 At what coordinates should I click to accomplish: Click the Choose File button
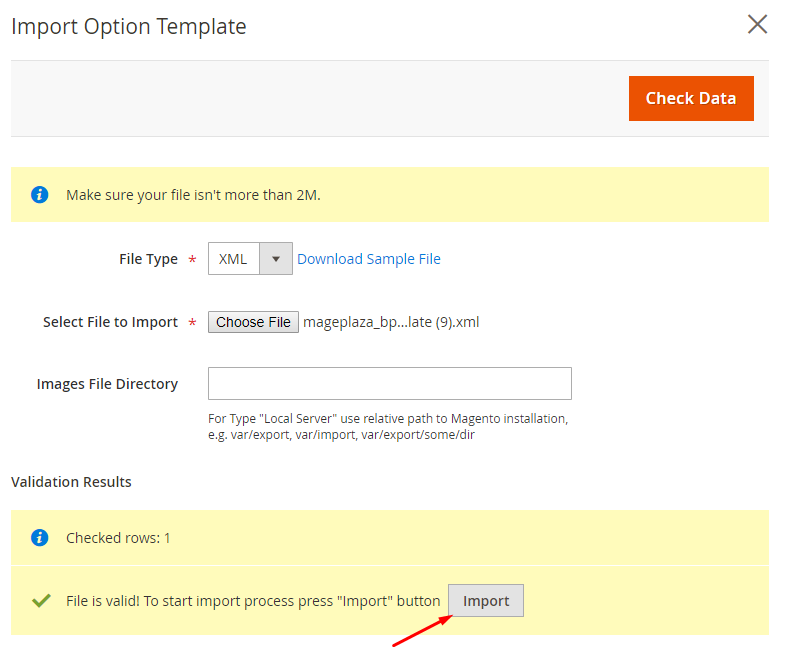pos(253,322)
